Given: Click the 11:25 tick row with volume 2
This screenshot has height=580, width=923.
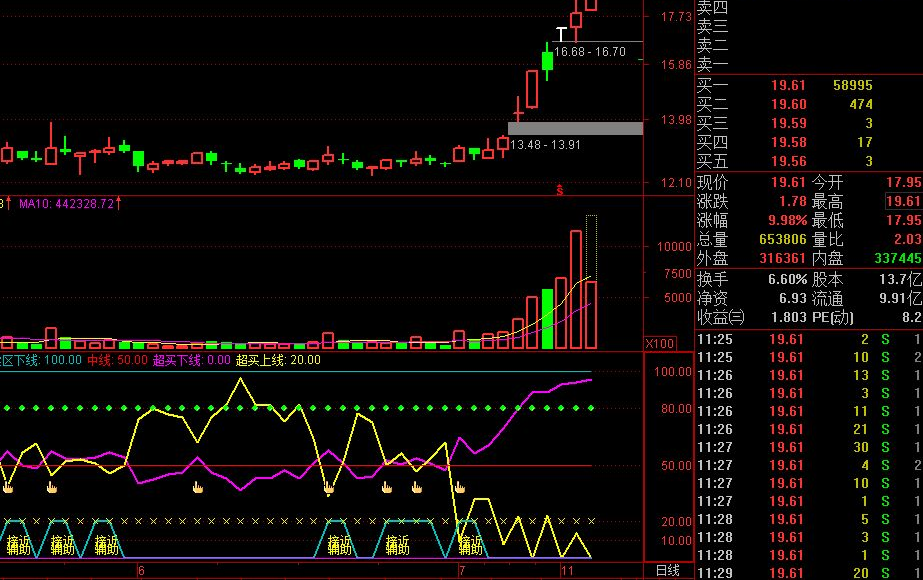Looking at the screenshot, I should 809,339.
